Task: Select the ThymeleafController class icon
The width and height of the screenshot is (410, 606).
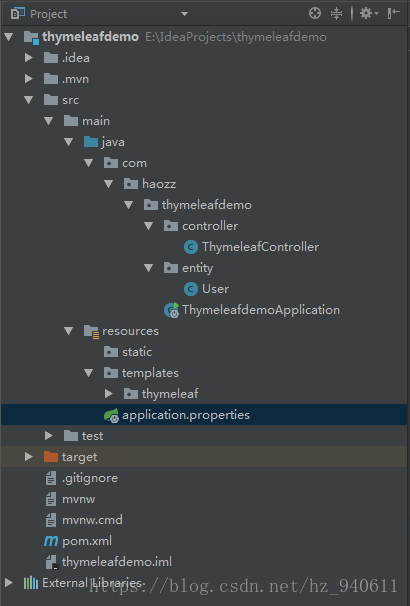Action: (x=191, y=247)
